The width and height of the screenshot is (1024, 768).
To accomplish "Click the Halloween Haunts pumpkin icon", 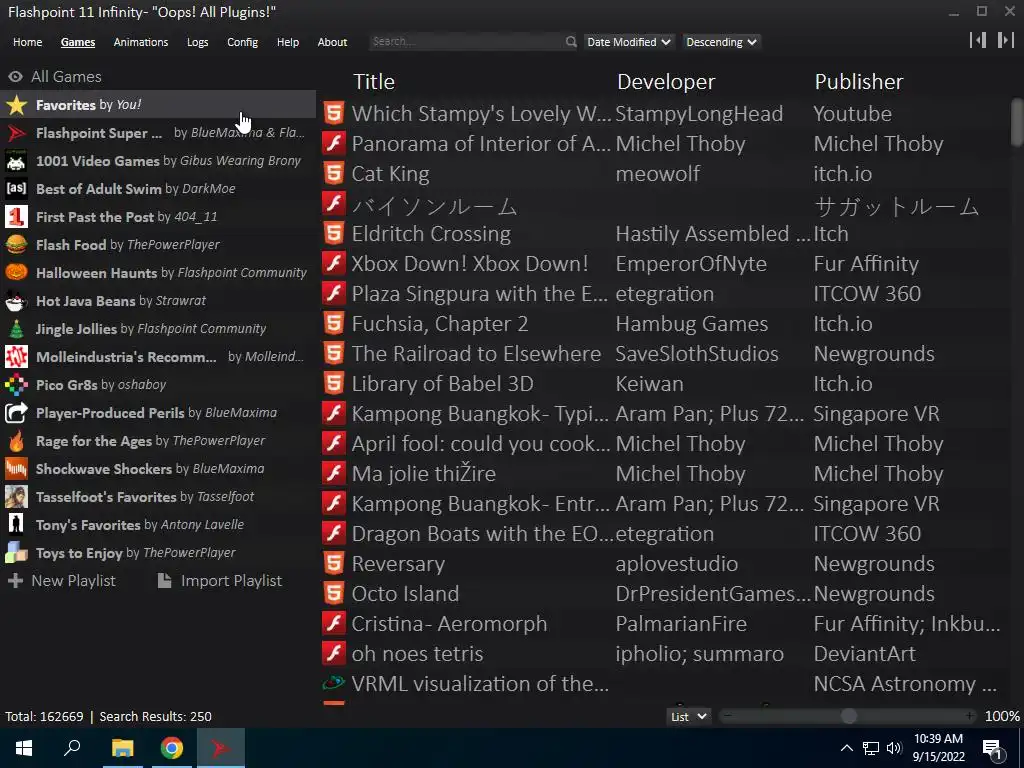I will (x=16, y=273).
